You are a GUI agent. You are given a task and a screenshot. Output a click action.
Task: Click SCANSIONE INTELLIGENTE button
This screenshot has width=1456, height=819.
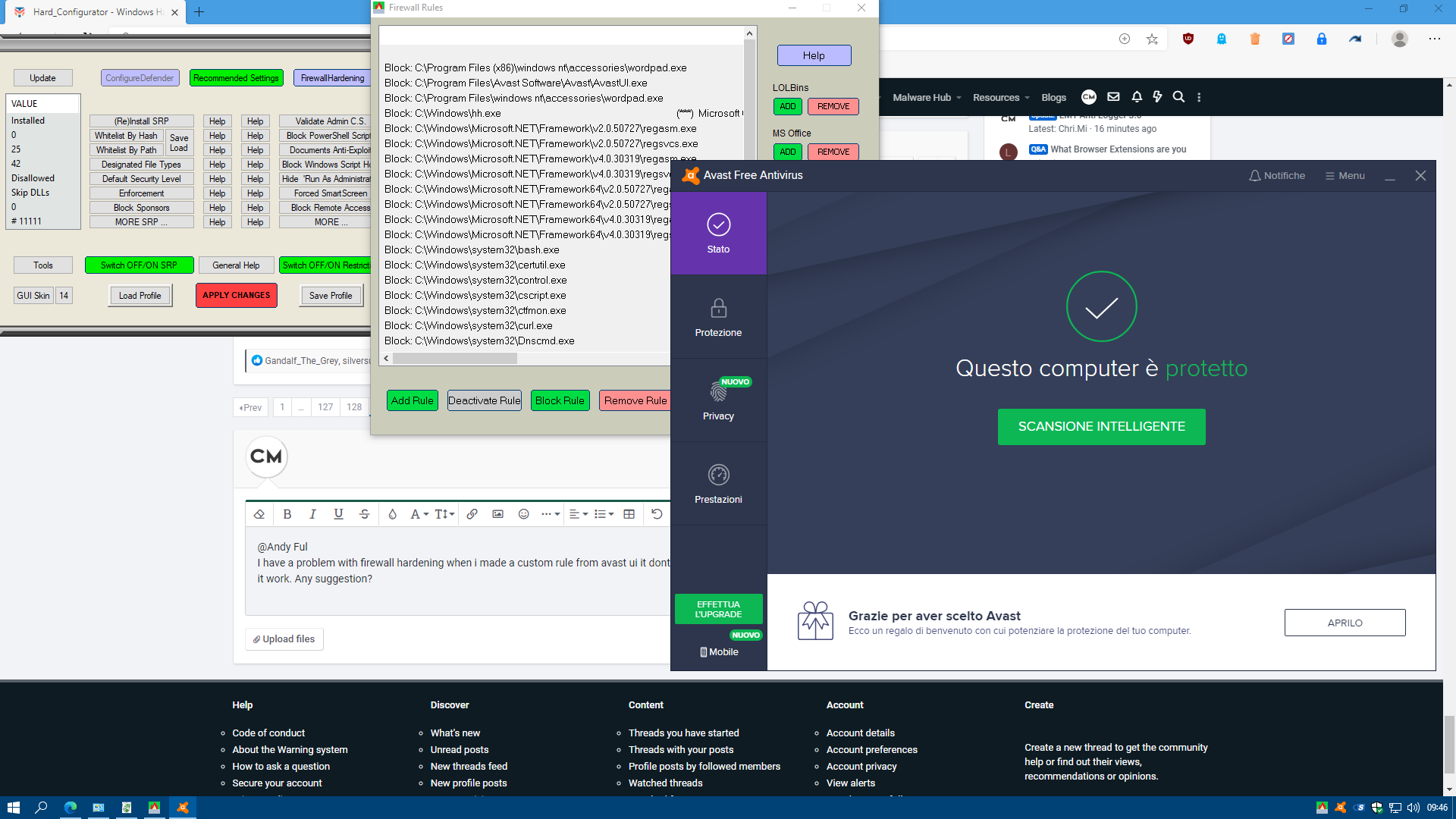1101,427
